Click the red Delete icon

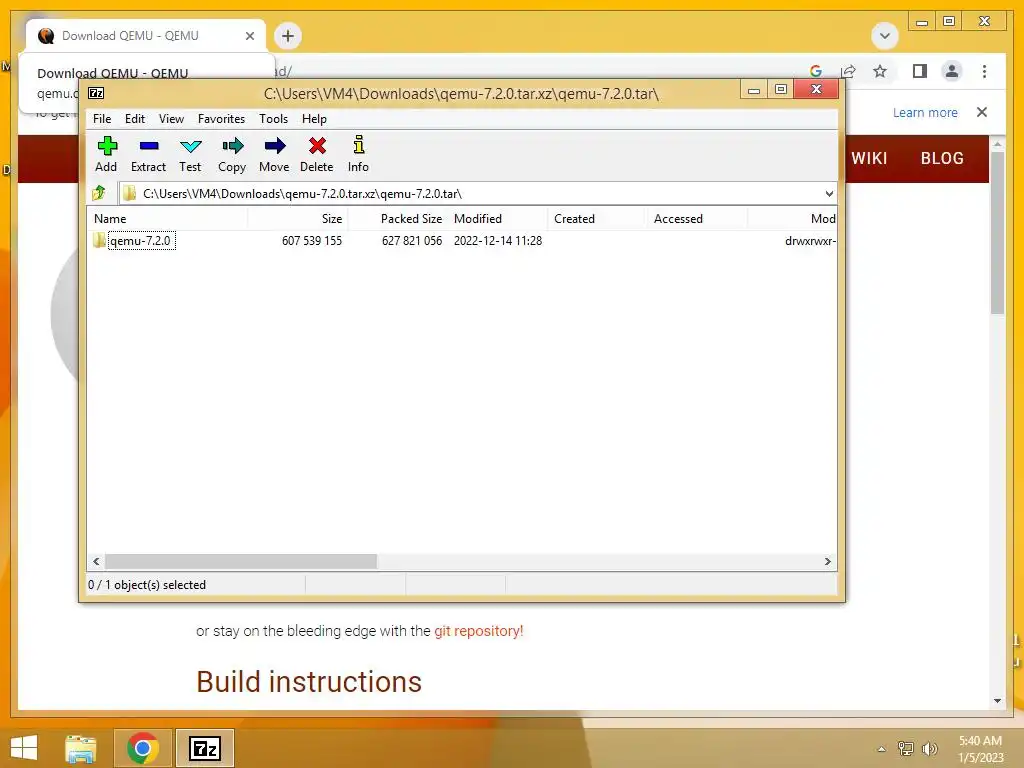317,146
